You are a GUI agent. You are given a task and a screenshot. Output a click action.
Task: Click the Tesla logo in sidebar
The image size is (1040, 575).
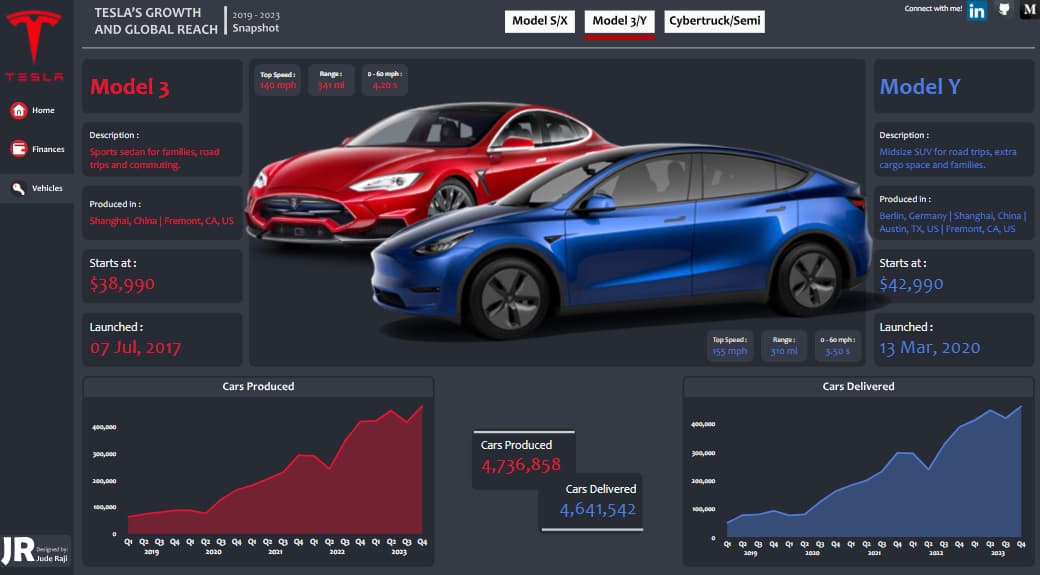point(34,45)
